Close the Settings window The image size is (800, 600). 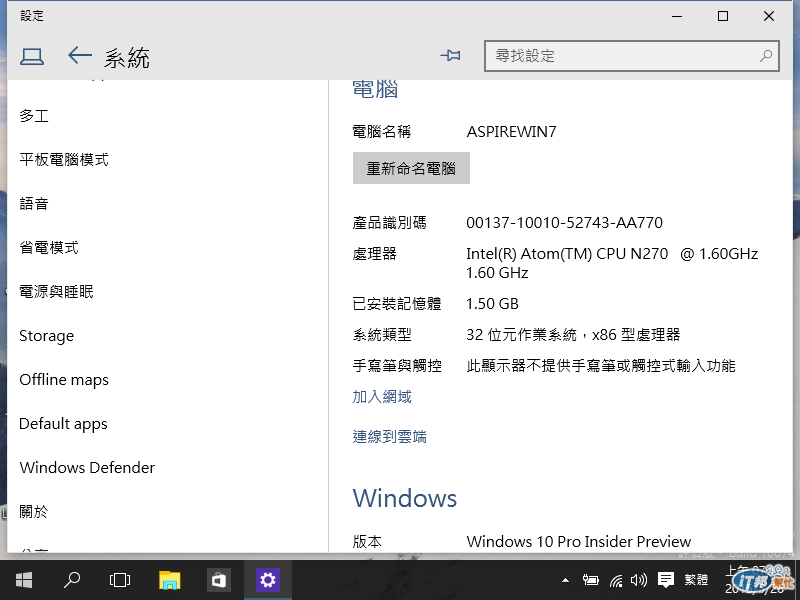pos(769,16)
